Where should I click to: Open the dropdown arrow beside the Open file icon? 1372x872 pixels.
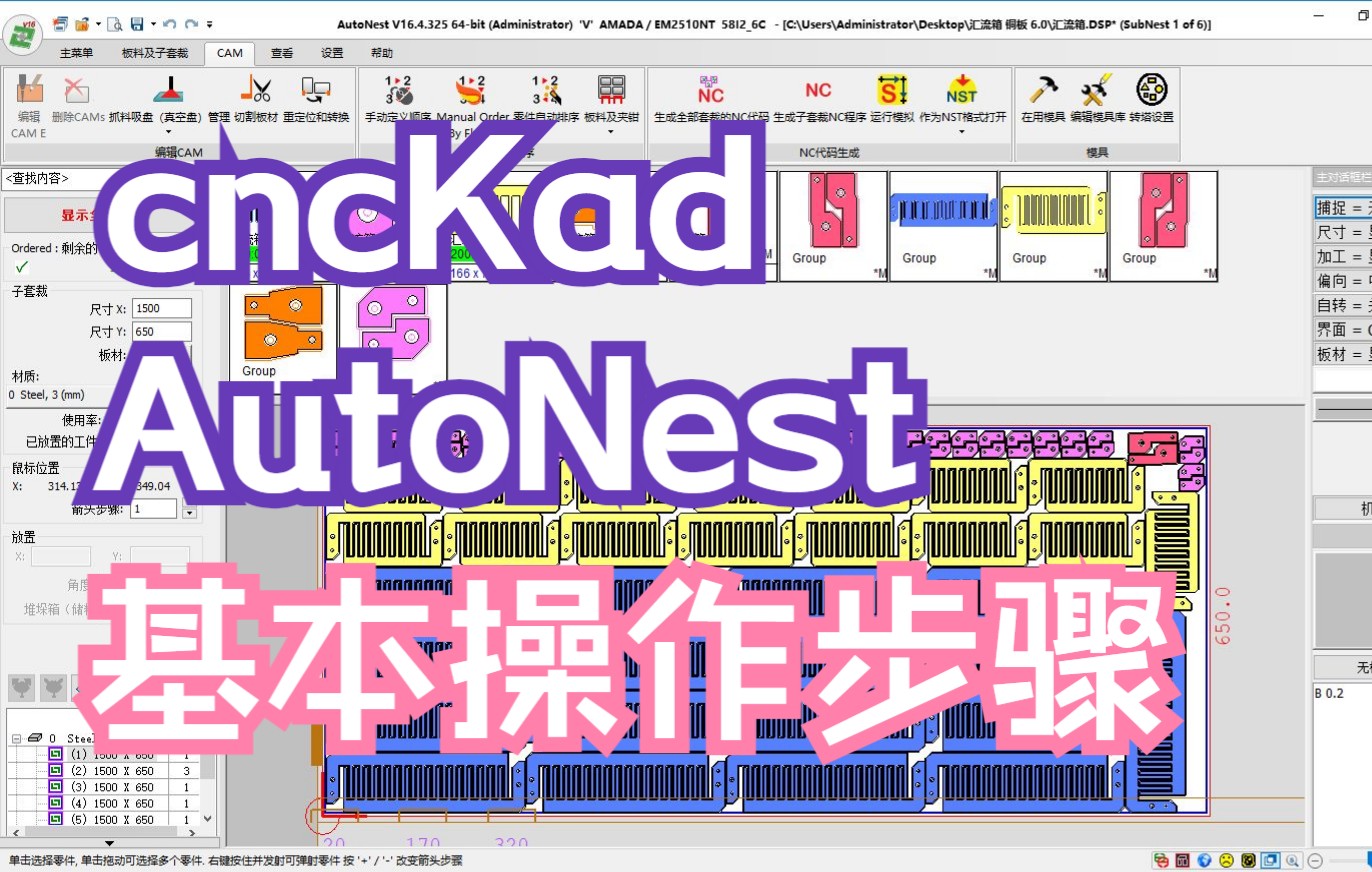pos(97,22)
